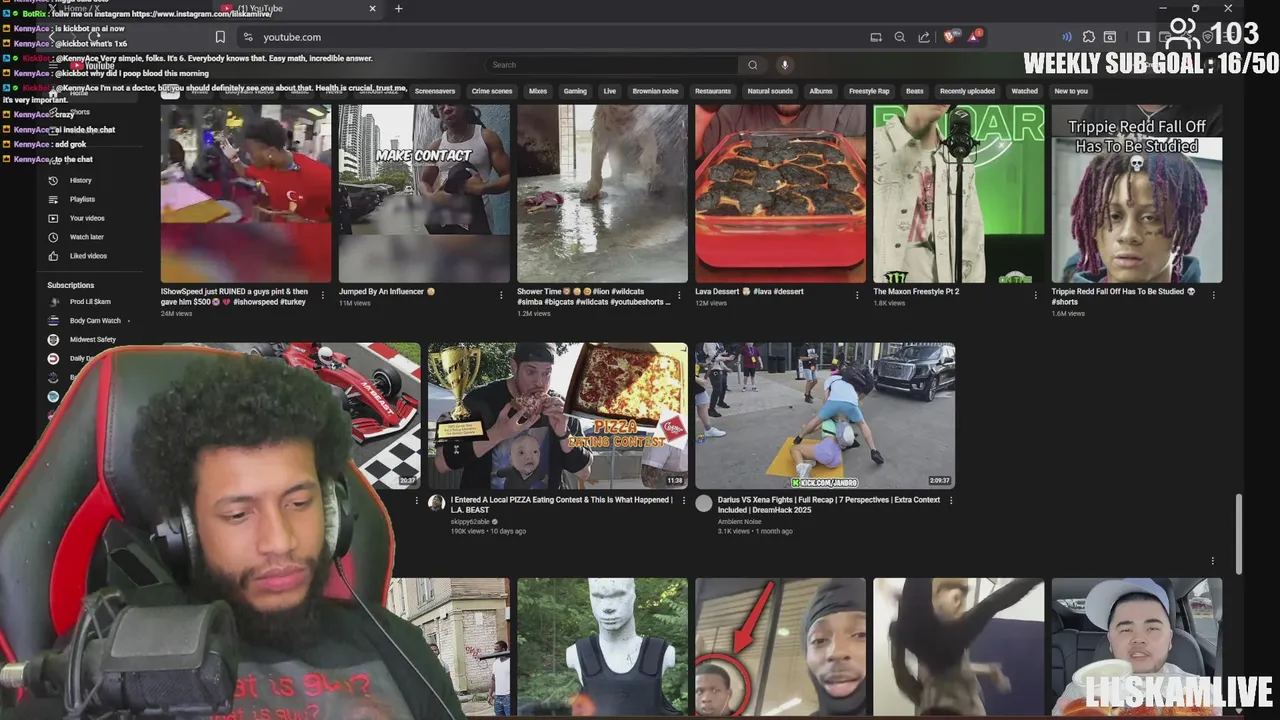Screen dimensions: 1280x720
Task: Open options menu for Jumped By An Influencer
Action: (501, 295)
